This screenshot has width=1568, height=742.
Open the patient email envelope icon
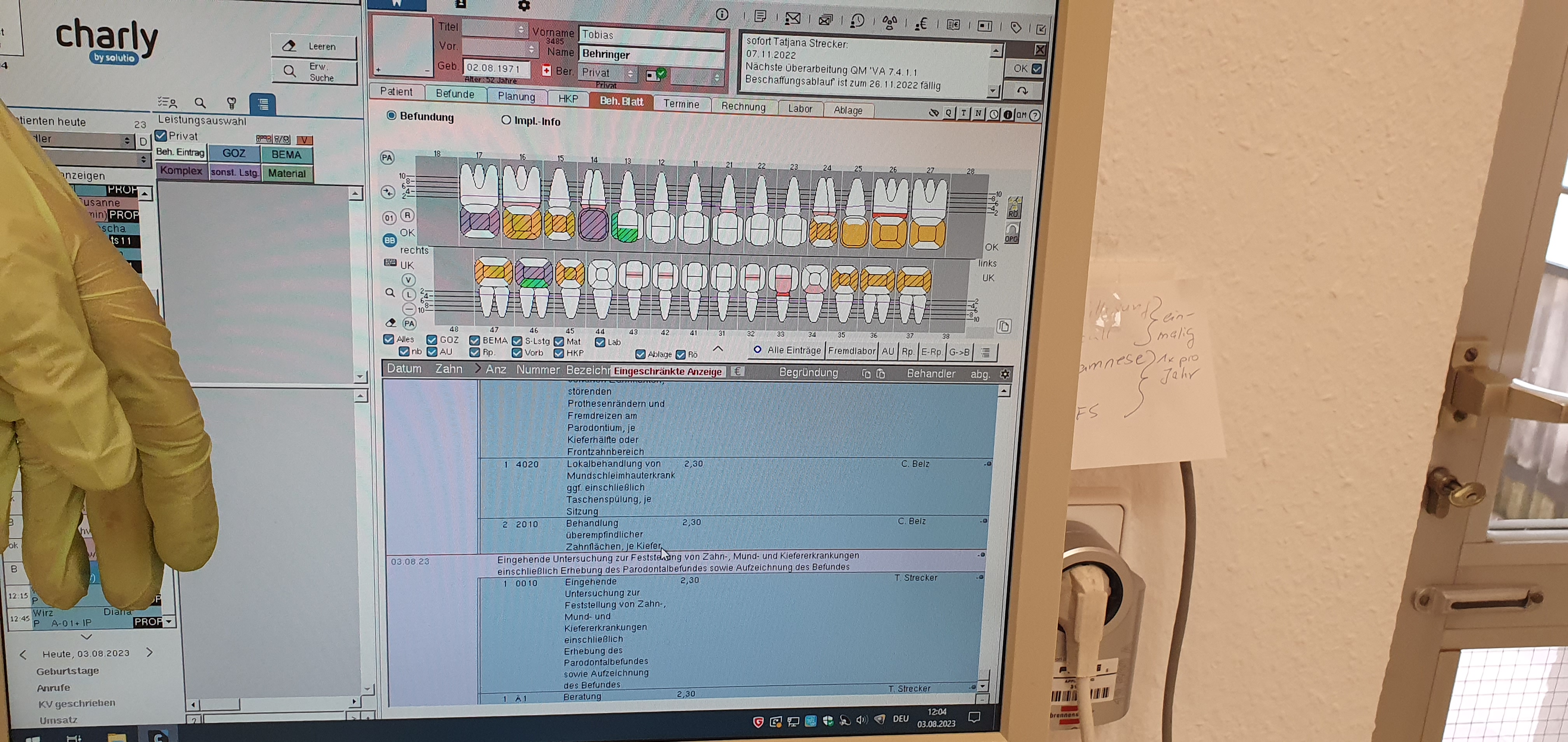793,19
